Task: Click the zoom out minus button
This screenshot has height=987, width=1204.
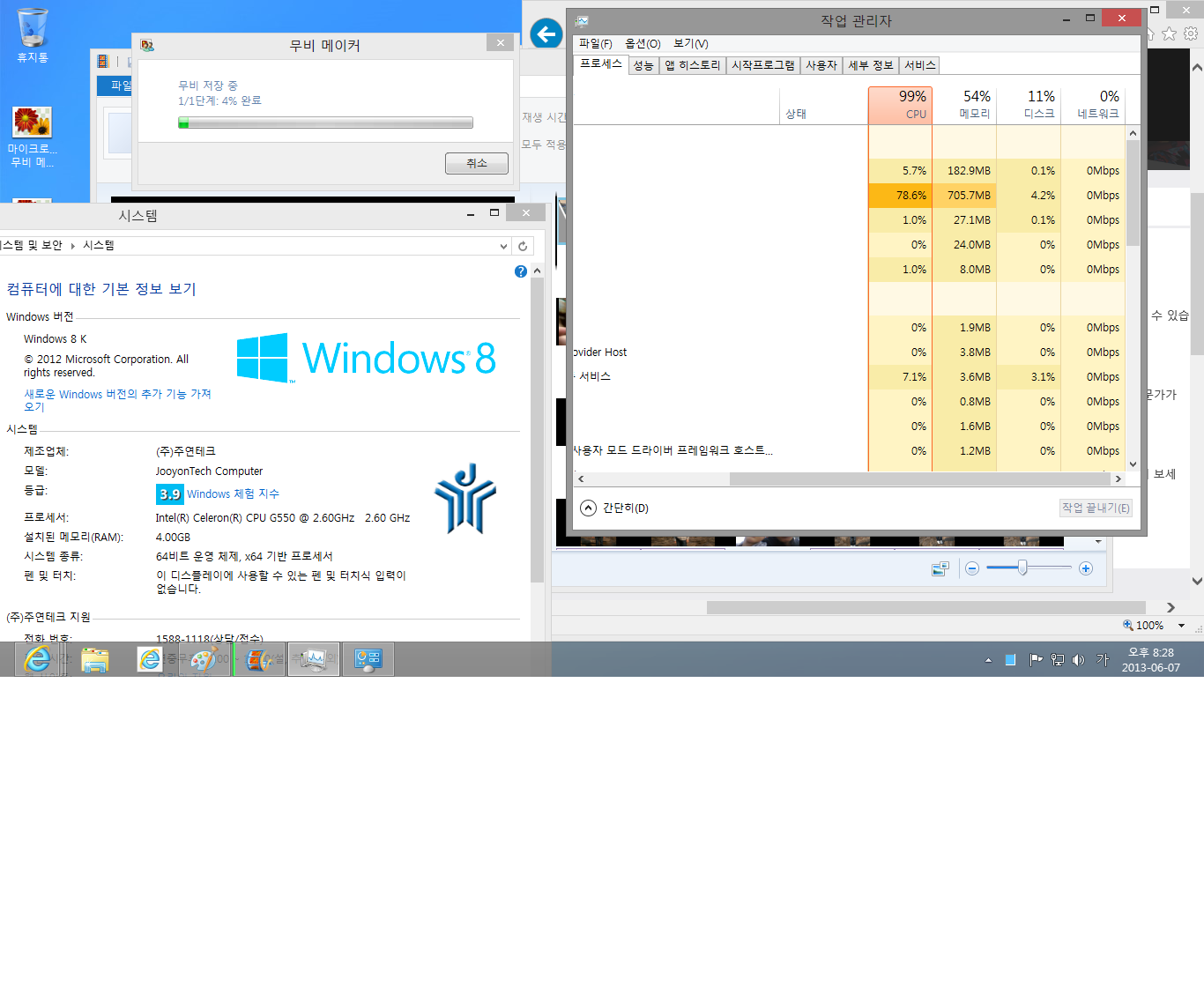Action: 972,569
